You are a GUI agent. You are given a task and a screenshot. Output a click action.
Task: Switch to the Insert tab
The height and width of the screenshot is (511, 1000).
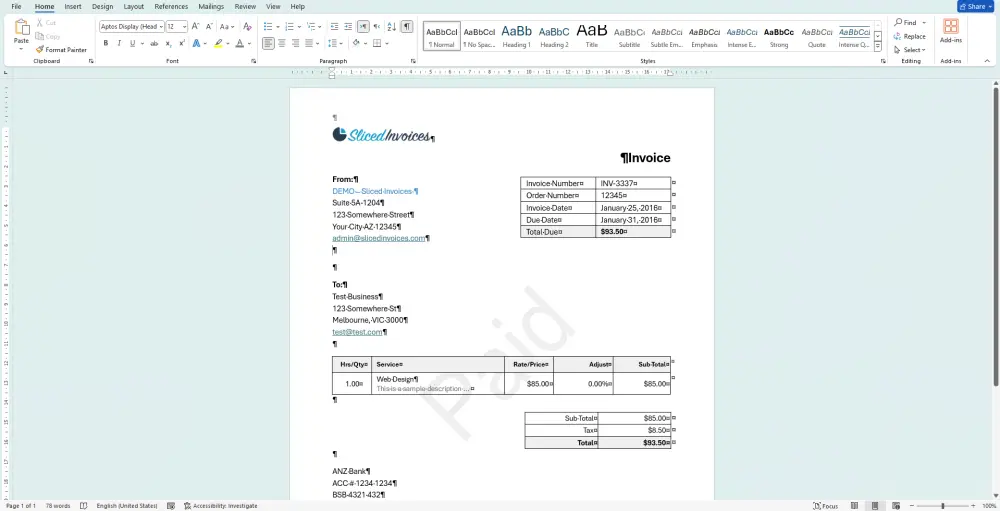click(73, 6)
